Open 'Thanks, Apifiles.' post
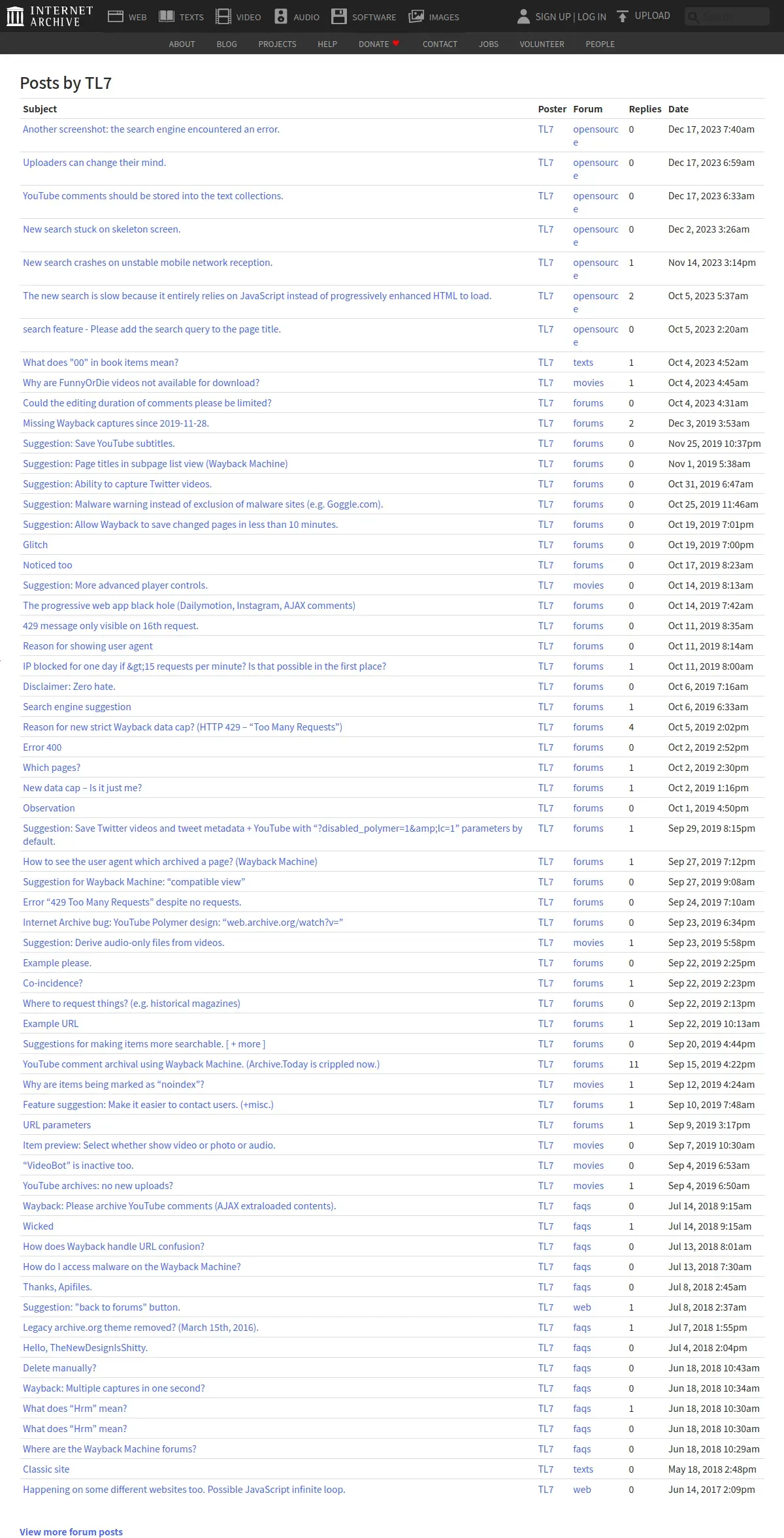The height and width of the screenshot is (1538, 784). click(57, 1287)
